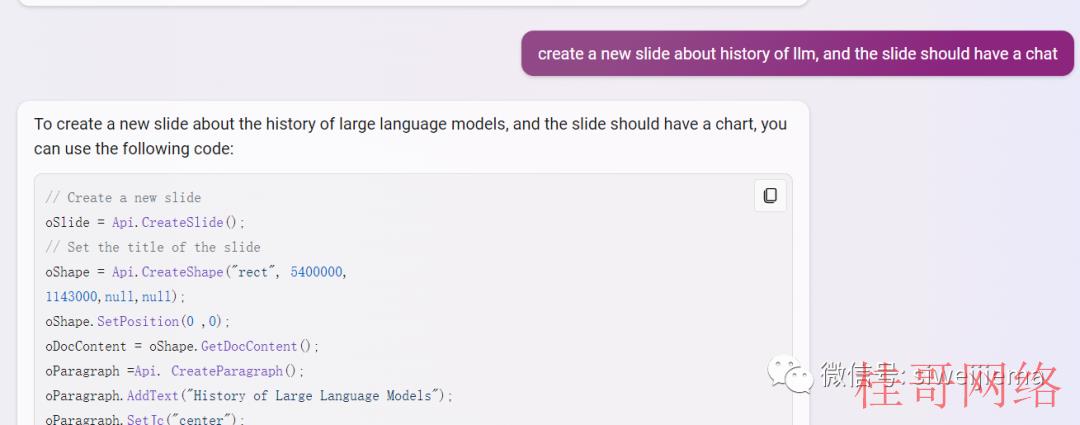Copy the code block with copy icon
The width and height of the screenshot is (1080, 425).
coord(770,196)
